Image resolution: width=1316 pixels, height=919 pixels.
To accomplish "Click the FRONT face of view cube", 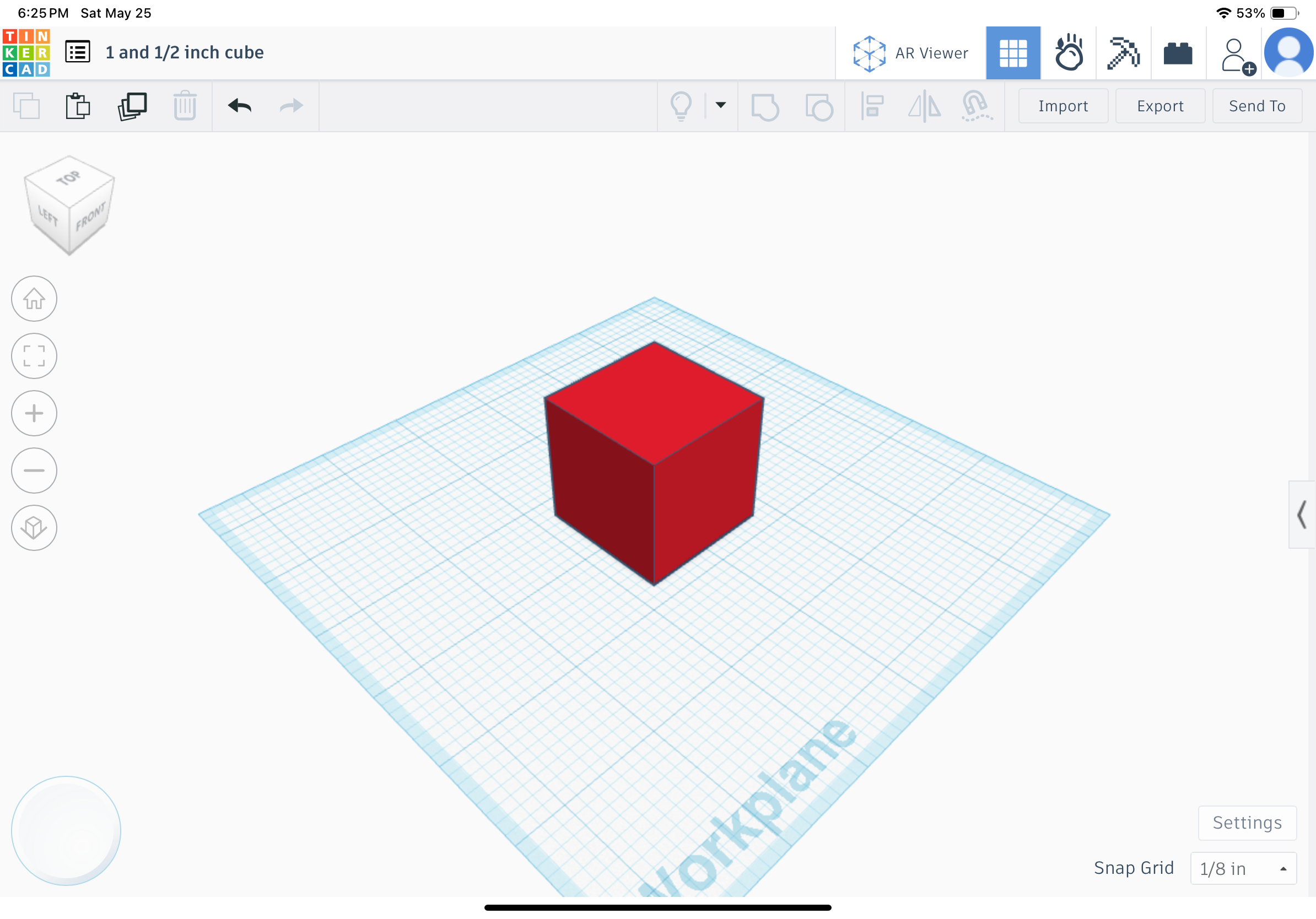I will point(90,217).
